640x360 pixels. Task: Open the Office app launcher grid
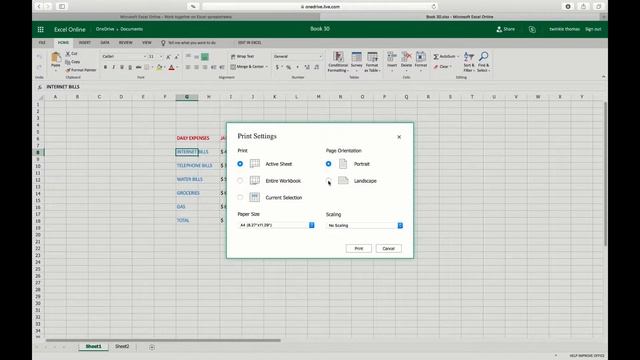(x=40, y=29)
